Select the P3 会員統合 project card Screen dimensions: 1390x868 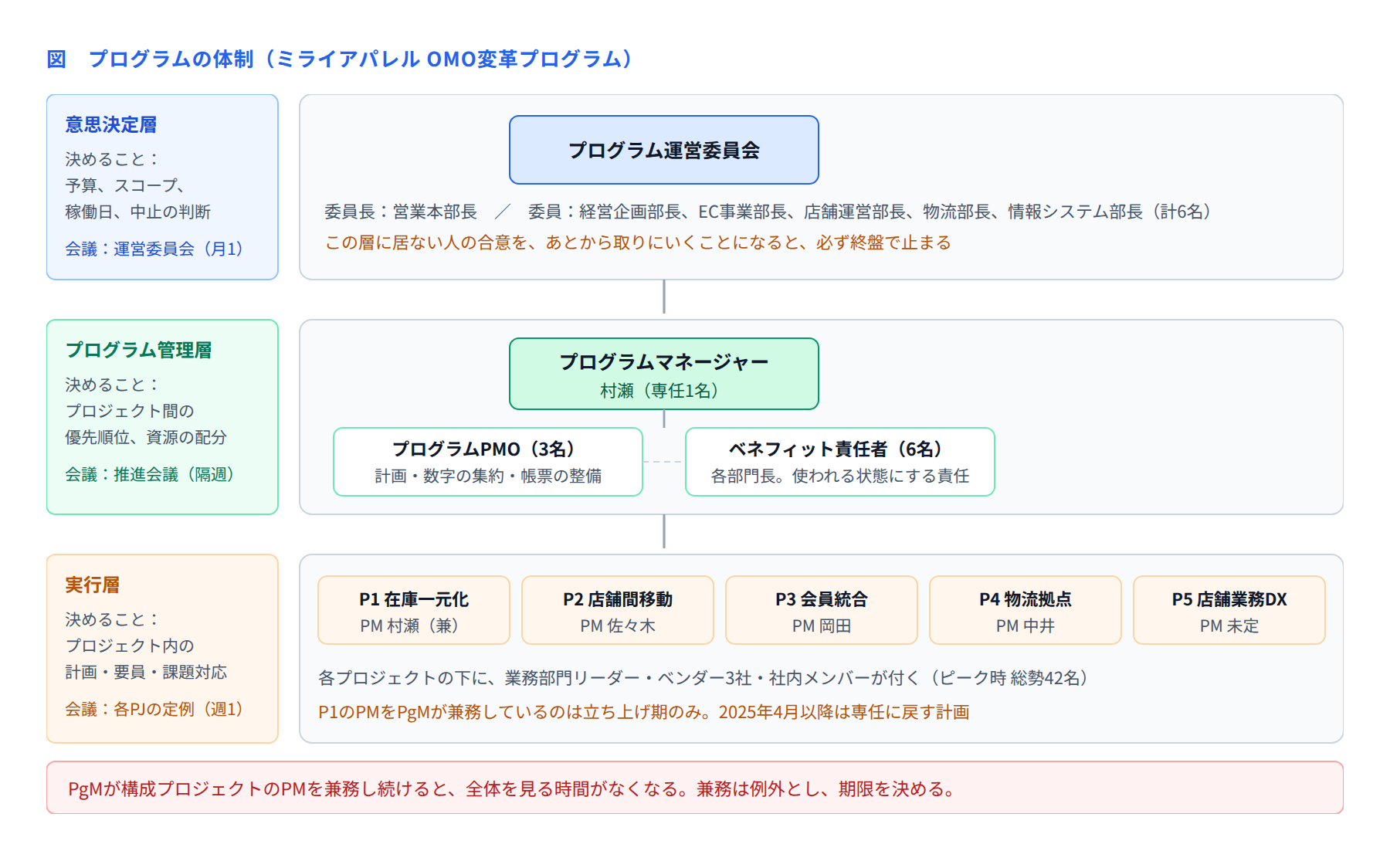click(x=822, y=610)
